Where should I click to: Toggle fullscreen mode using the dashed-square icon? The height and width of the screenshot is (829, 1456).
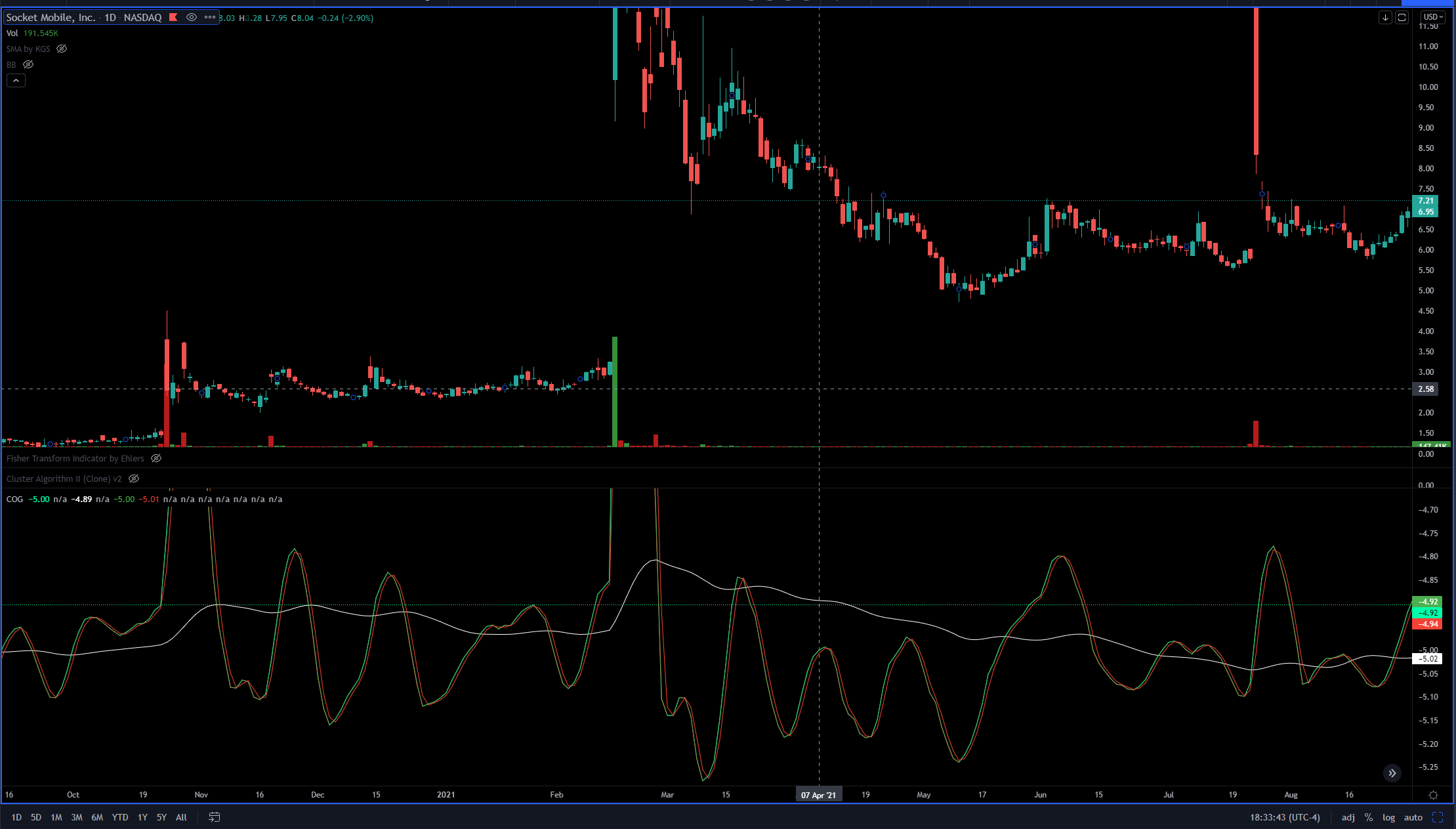pyautogui.click(x=1438, y=817)
